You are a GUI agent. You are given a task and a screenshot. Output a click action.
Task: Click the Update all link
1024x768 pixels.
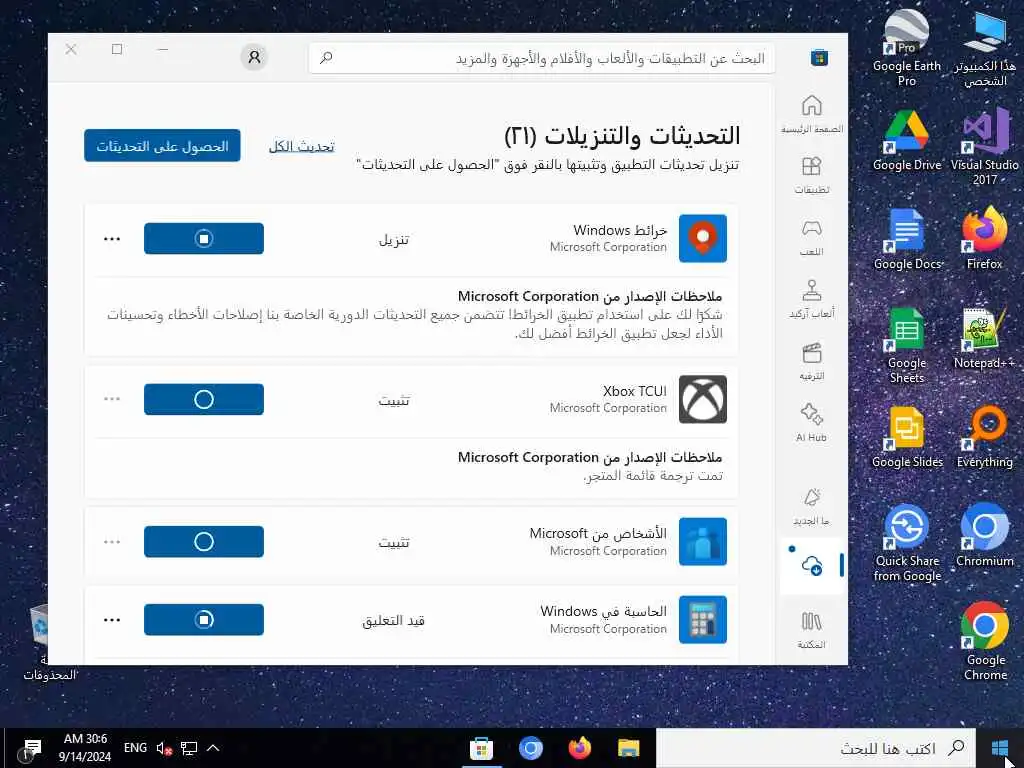point(302,146)
